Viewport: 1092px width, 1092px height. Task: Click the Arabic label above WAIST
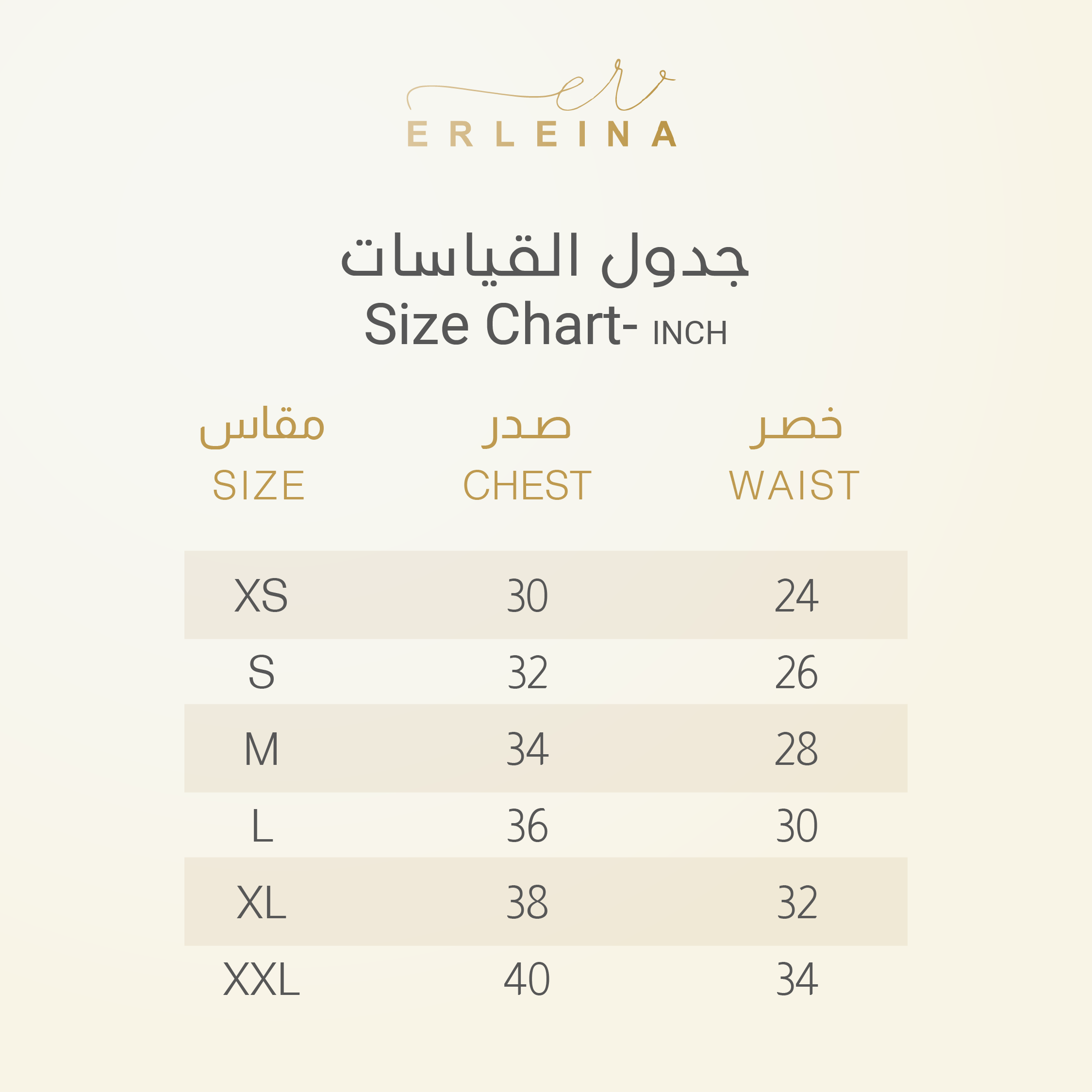[796, 427]
